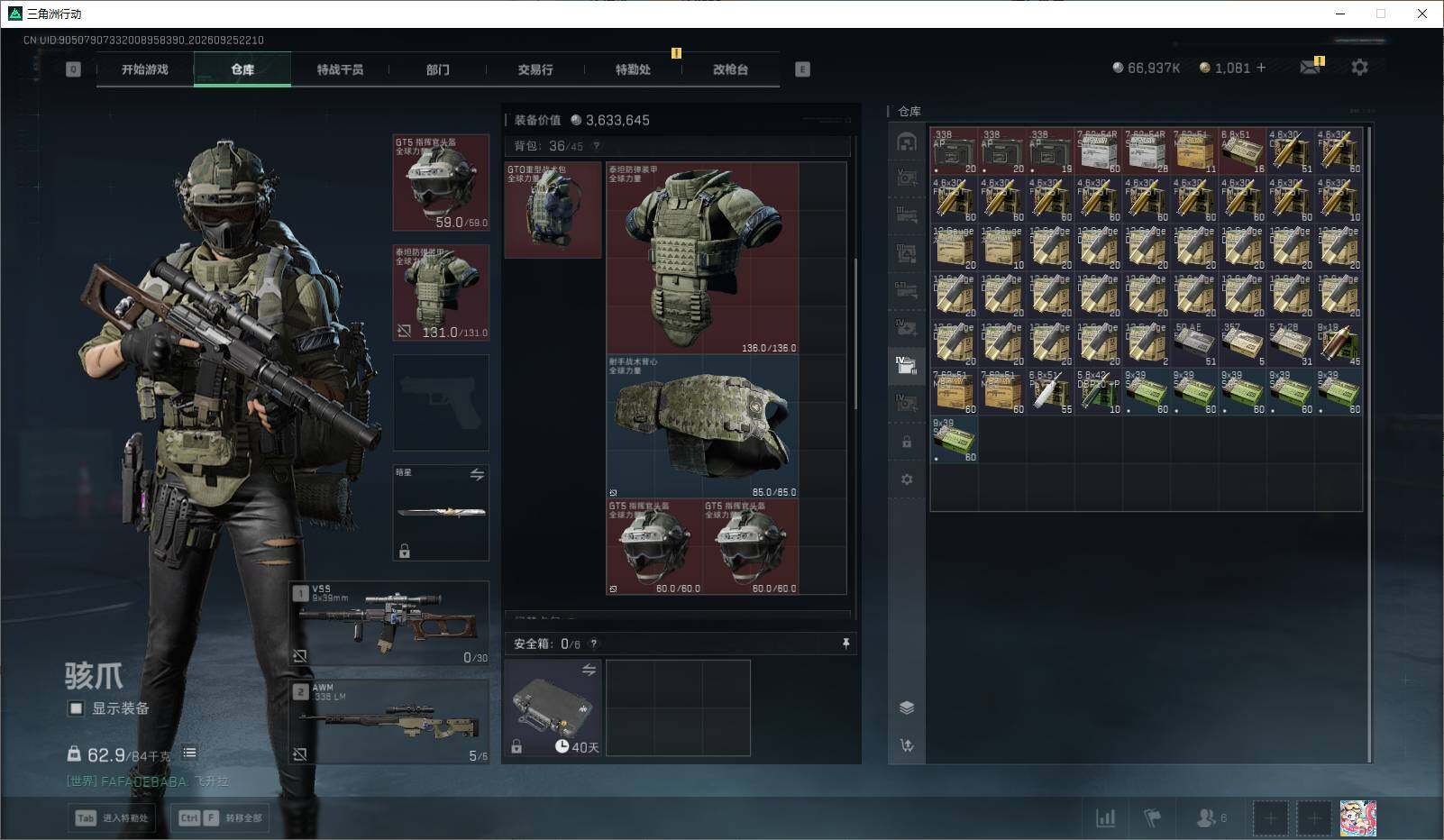1444x840 pixels.
Task: Open the 特战干员 tab
Action: [x=340, y=69]
